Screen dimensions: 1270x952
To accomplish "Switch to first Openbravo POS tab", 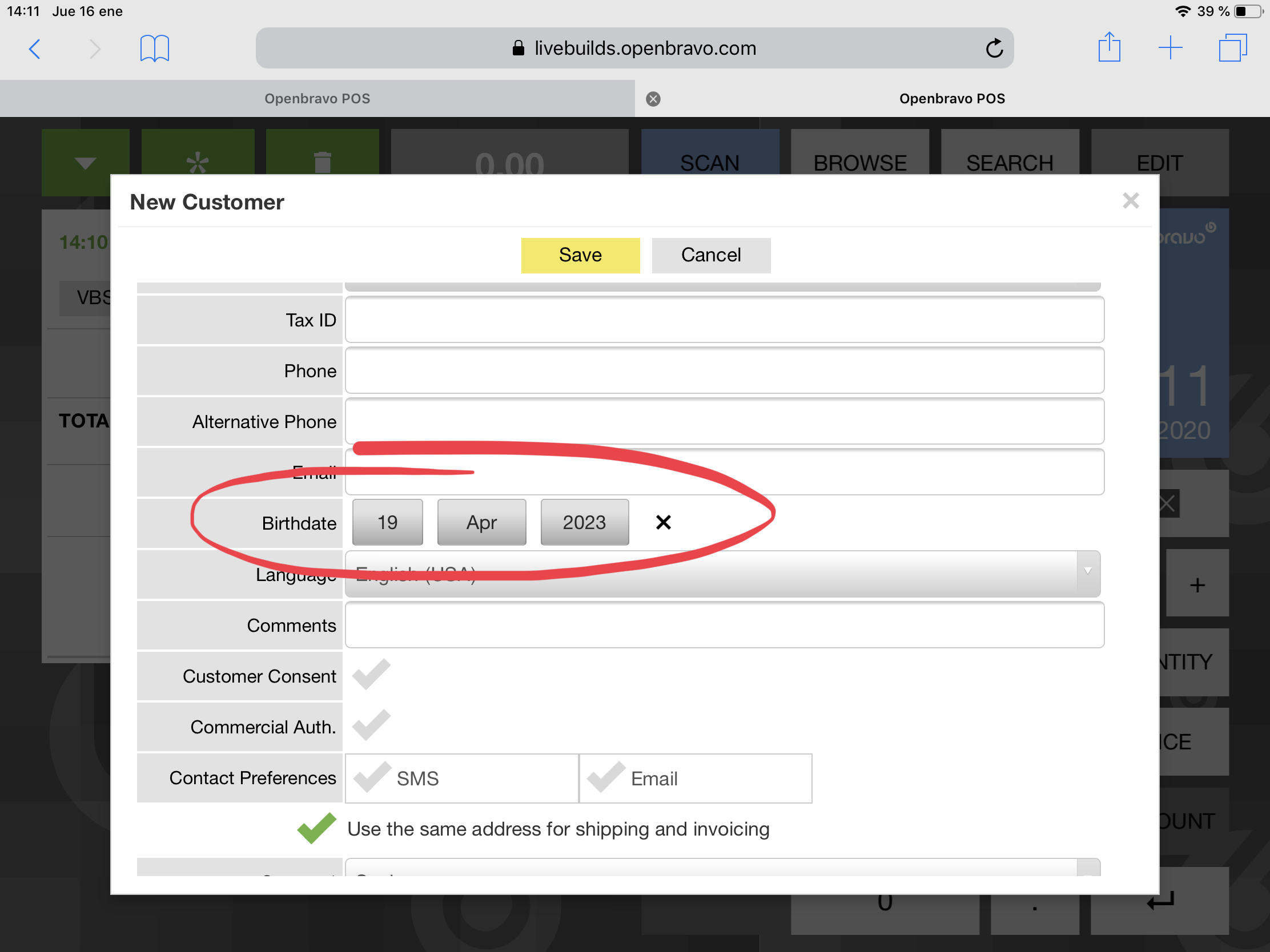I will click(317, 99).
